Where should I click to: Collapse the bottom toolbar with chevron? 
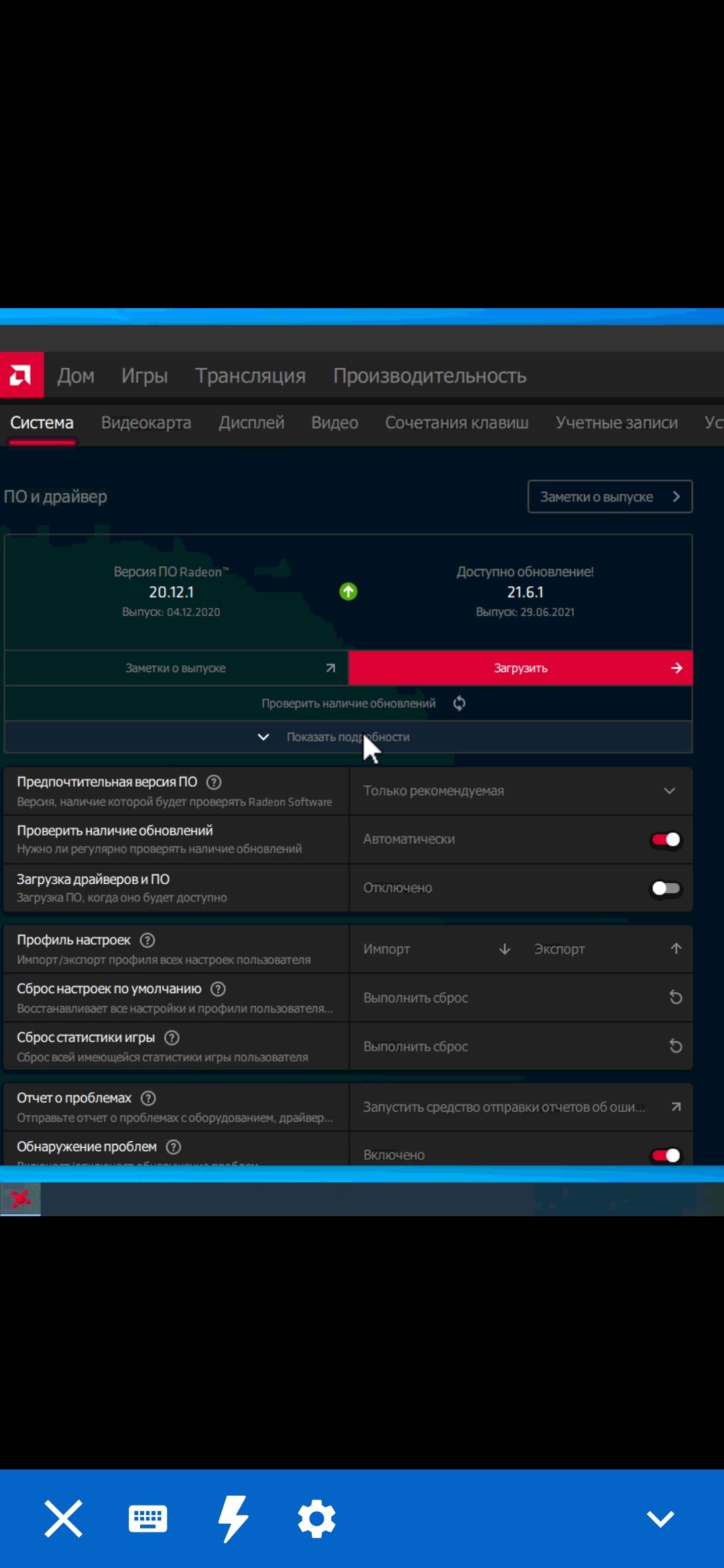point(660,1518)
